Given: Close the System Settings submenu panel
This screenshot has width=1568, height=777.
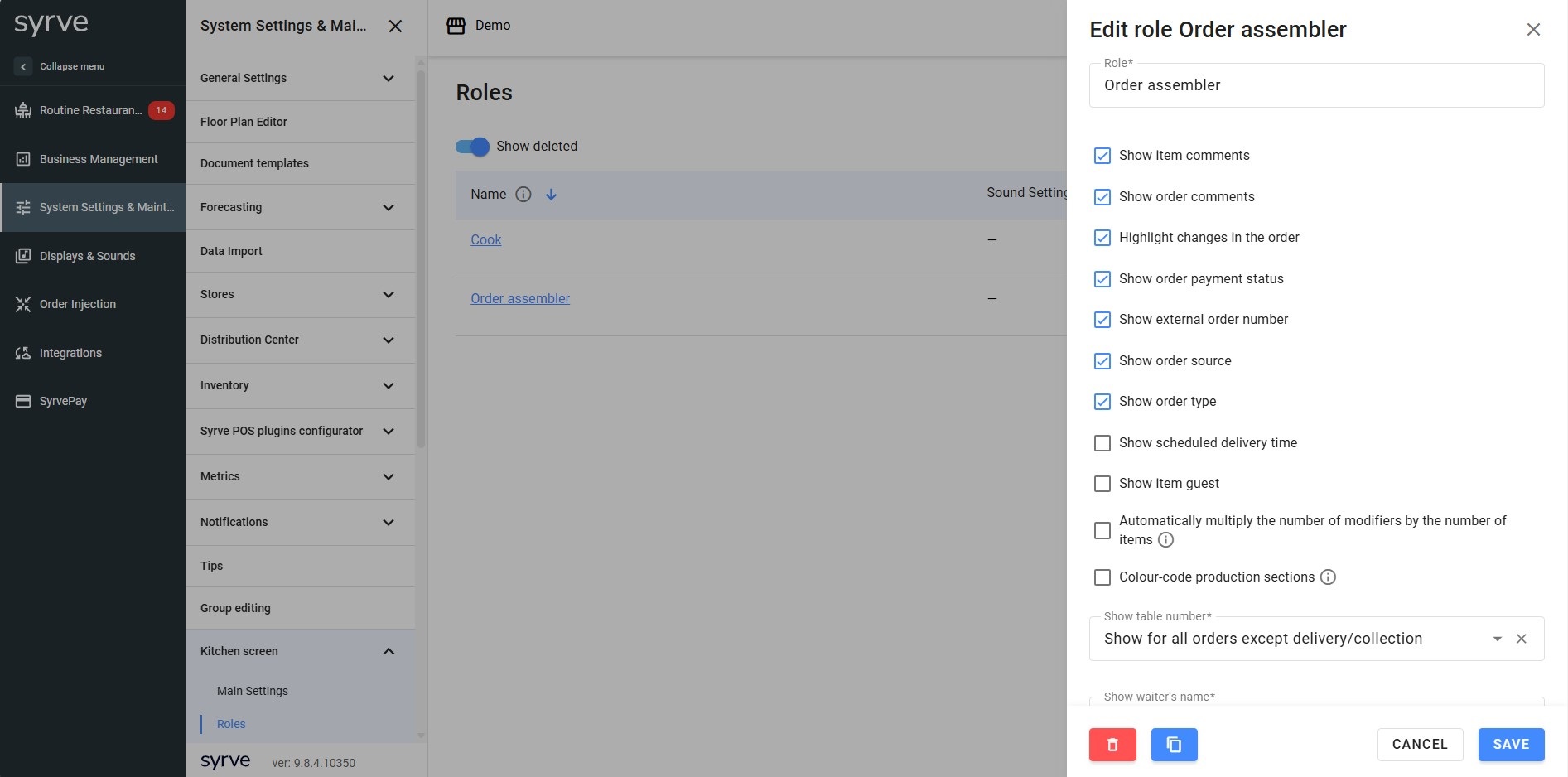Looking at the screenshot, I should point(395,26).
